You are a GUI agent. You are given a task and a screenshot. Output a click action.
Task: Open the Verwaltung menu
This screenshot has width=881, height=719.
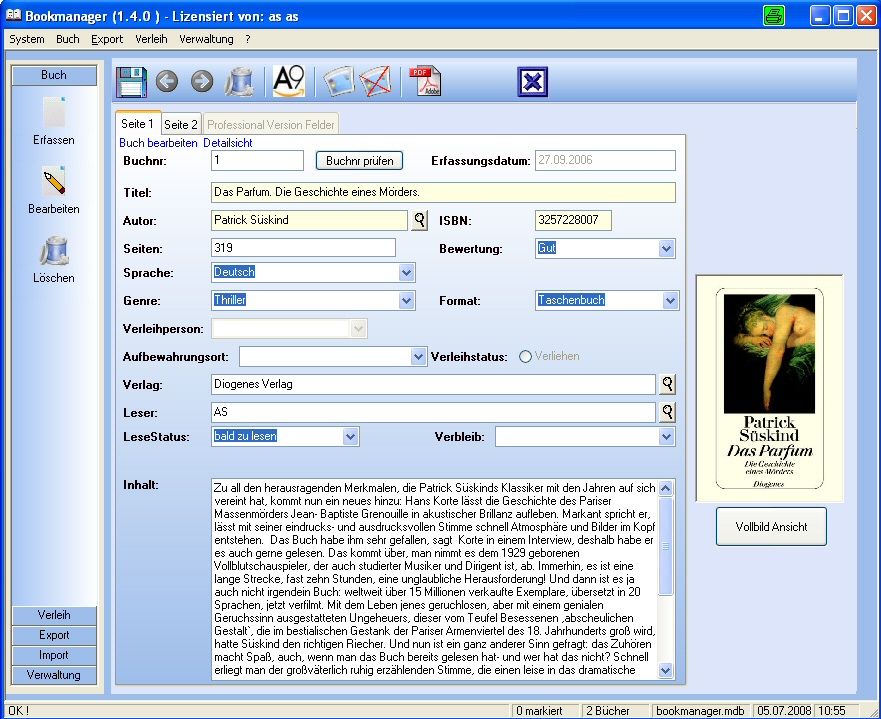coord(206,39)
